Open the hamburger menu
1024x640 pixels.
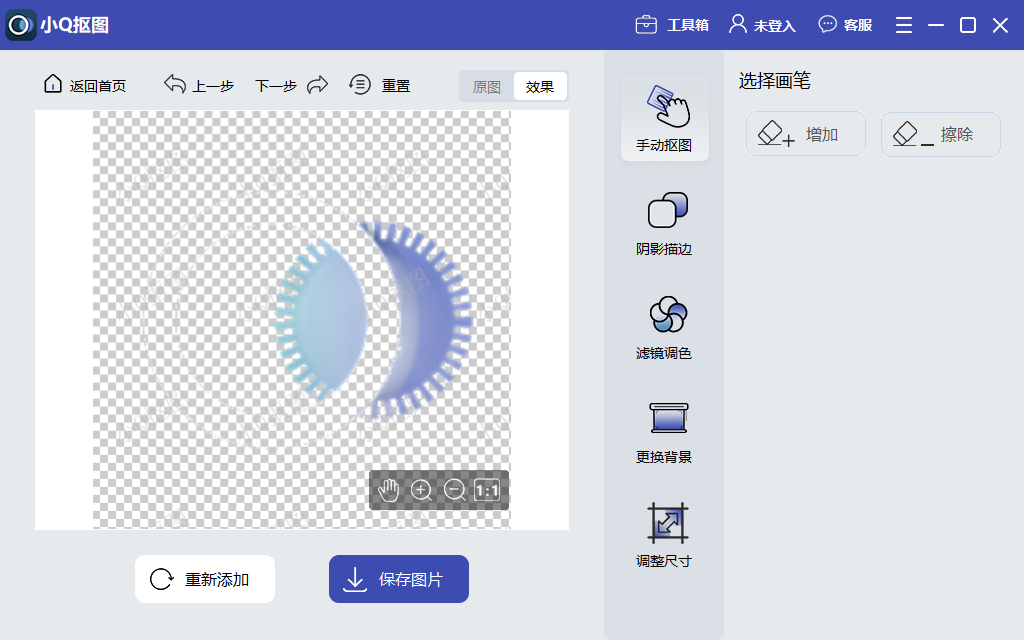[903, 24]
